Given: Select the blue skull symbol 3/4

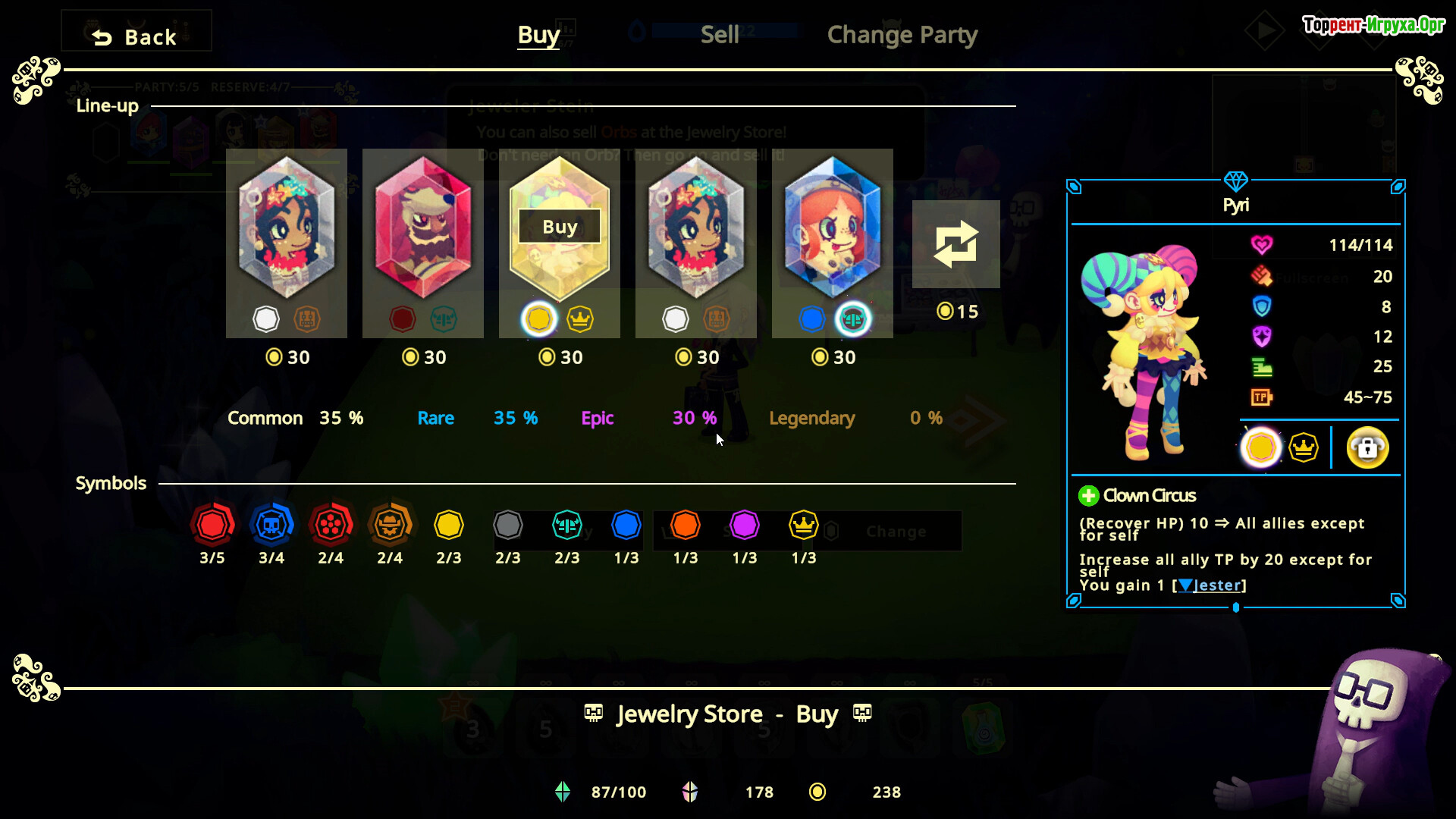Looking at the screenshot, I should click(x=271, y=524).
